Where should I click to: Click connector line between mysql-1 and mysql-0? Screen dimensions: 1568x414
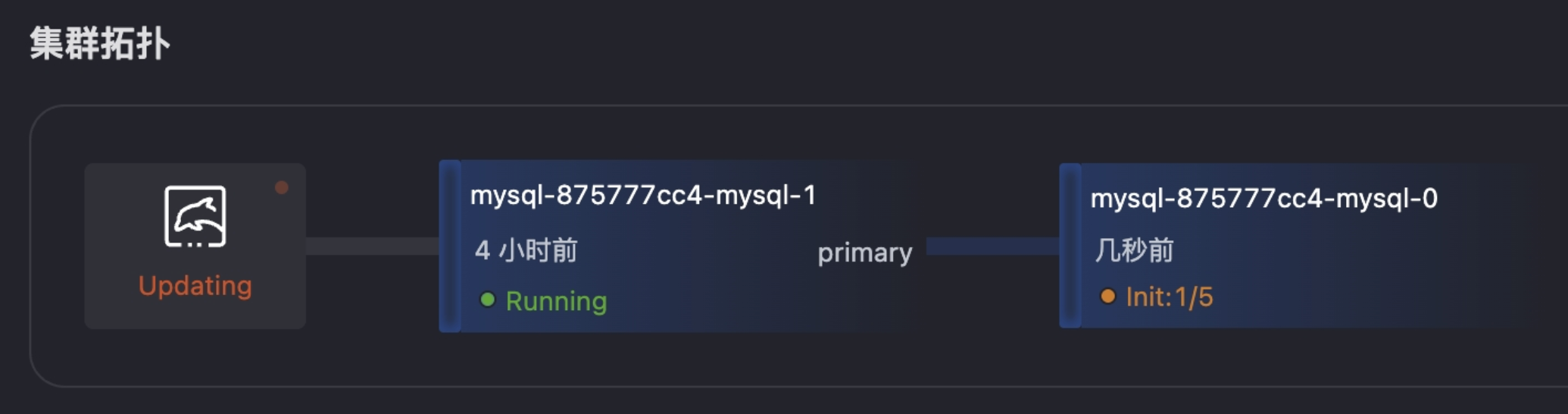click(993, 246)
